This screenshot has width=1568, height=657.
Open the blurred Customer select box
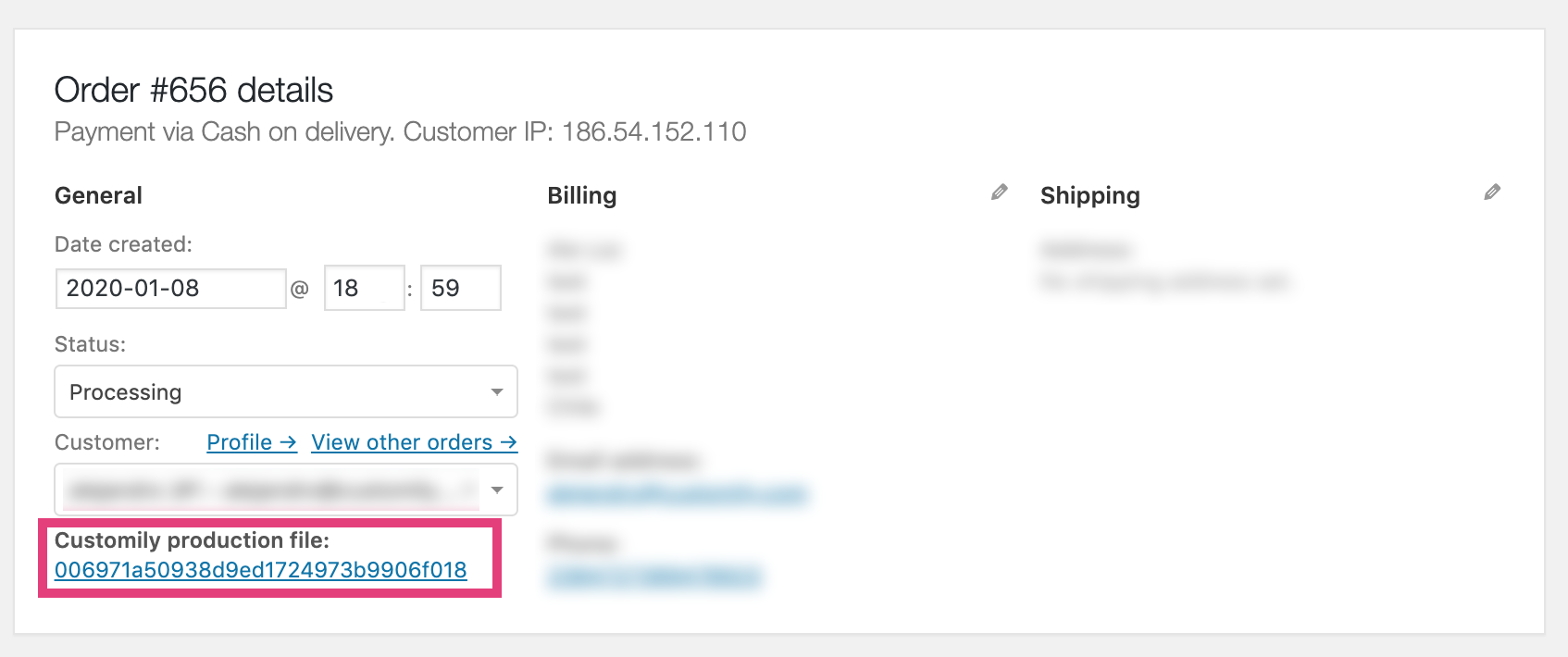pos(268,490)
